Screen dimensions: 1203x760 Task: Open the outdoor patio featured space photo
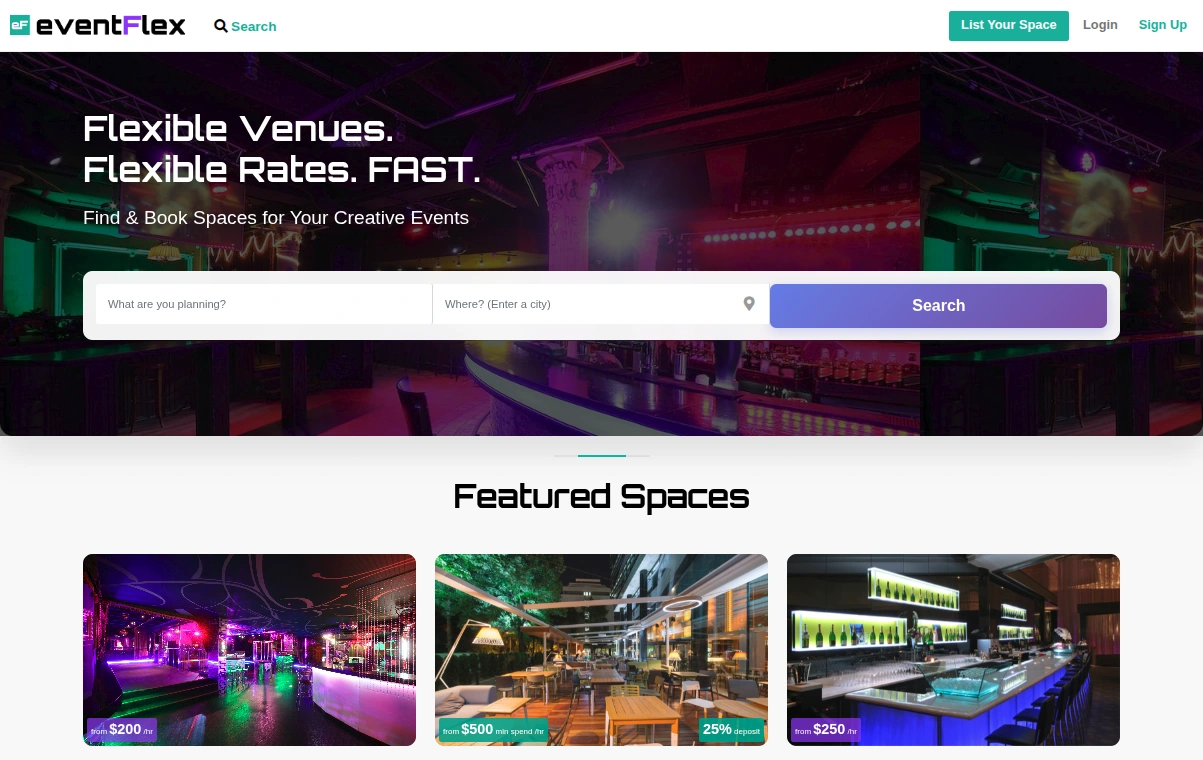tap(601, 650)
